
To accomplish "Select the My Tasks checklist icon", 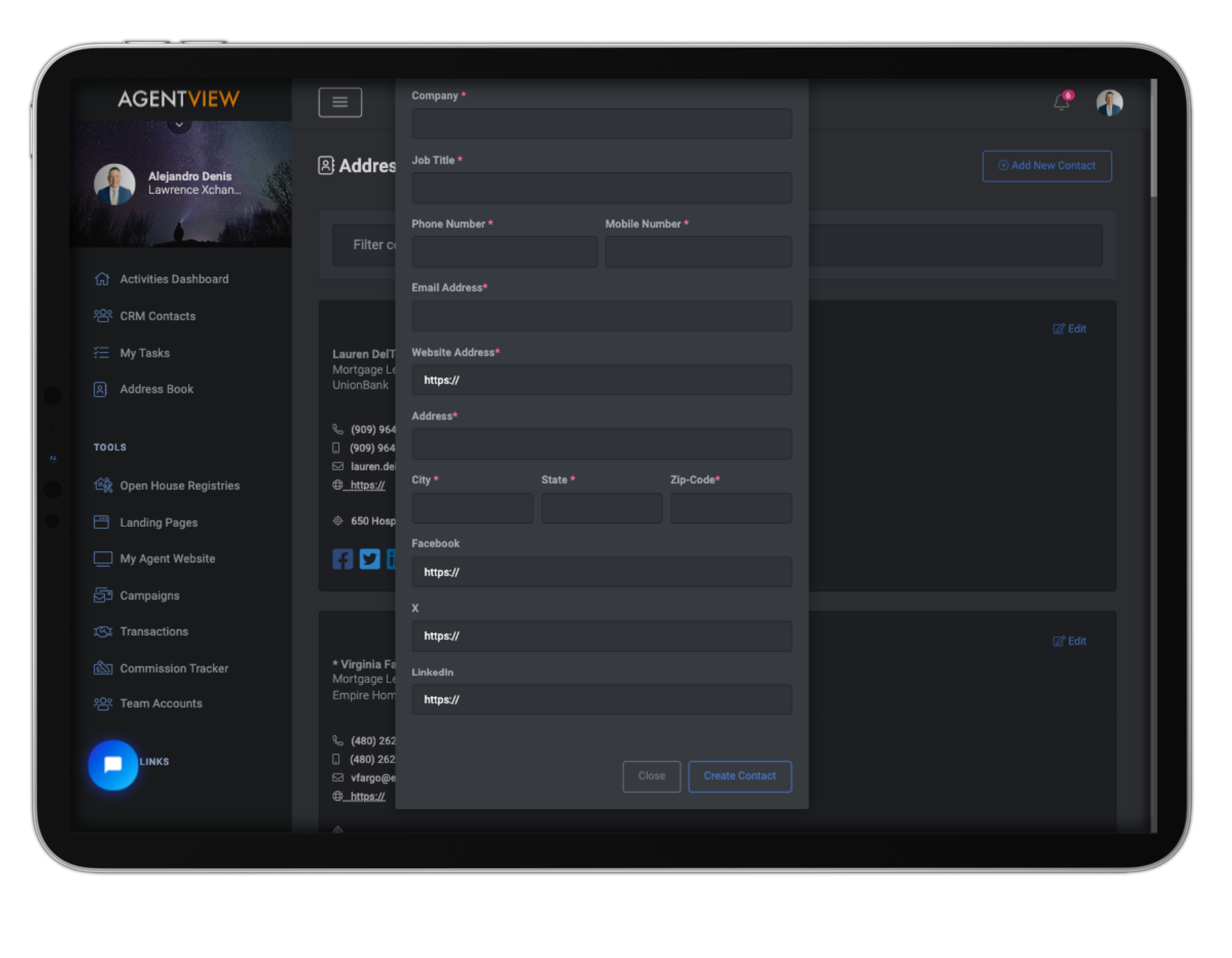I will (101, 352).
